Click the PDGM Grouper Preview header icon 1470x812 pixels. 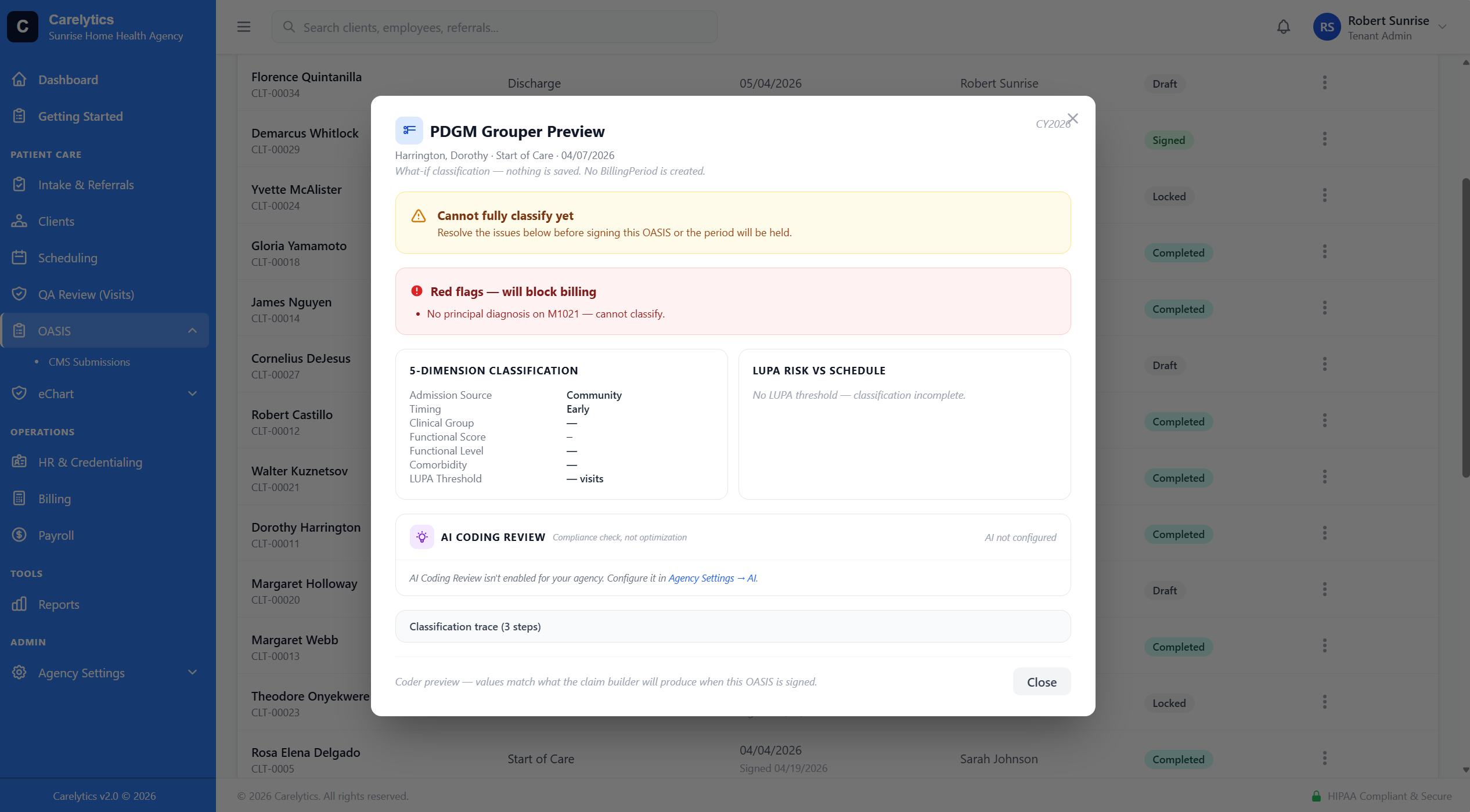click(409, 131)
